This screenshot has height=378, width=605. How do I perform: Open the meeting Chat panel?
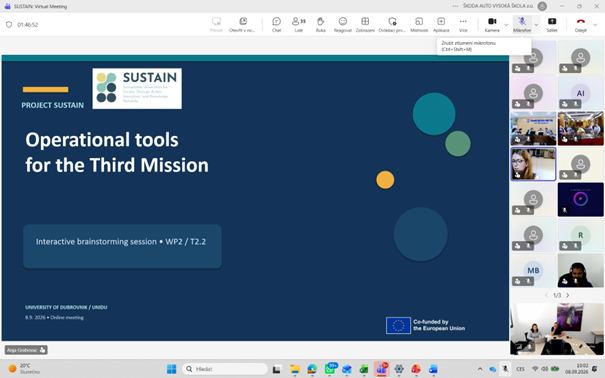point(276,24)
